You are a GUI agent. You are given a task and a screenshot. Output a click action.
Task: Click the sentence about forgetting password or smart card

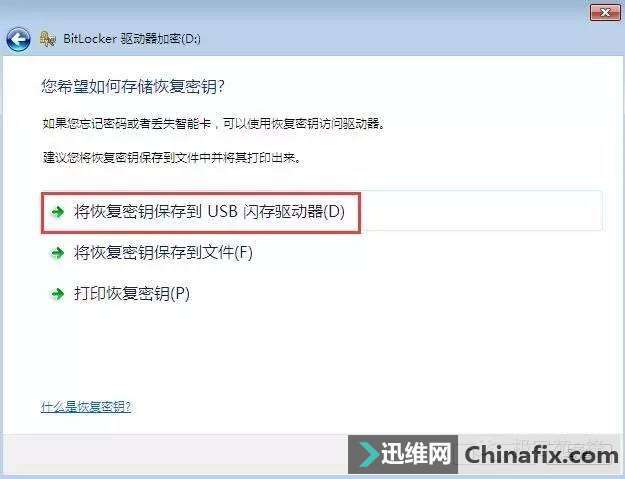[214, 124]
